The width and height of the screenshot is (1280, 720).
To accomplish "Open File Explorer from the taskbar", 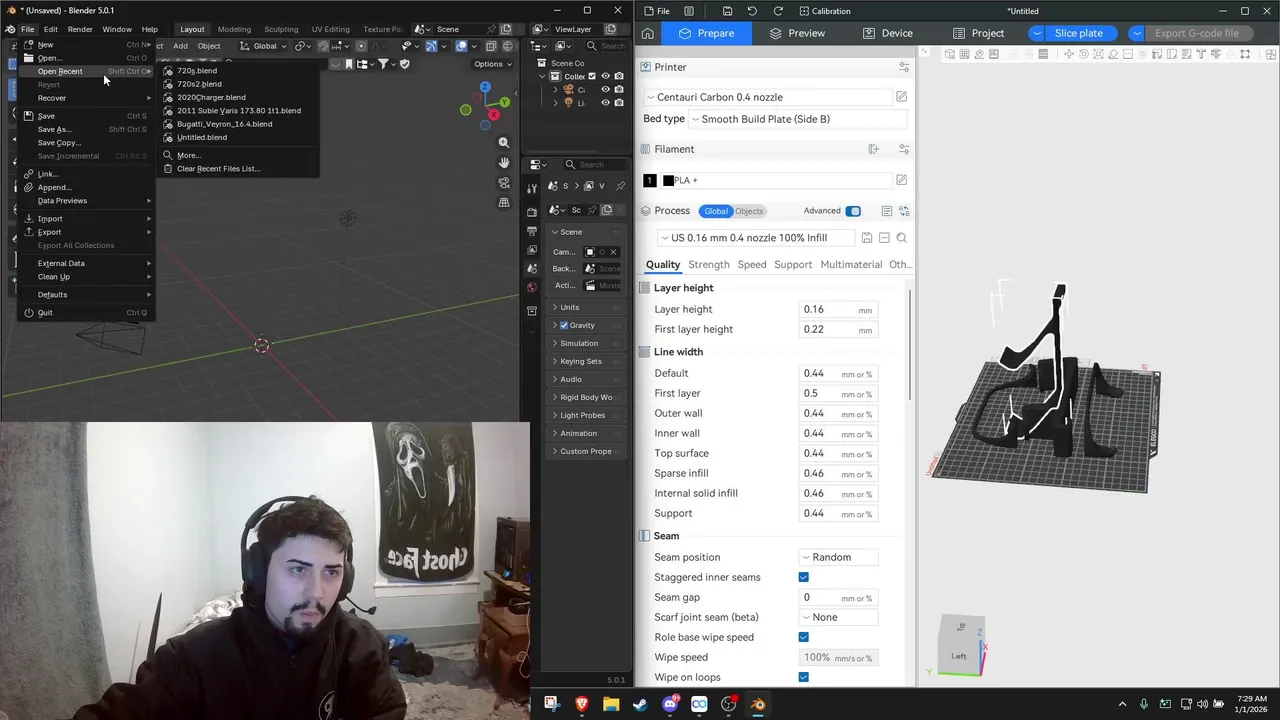I will tap(611, 704).
